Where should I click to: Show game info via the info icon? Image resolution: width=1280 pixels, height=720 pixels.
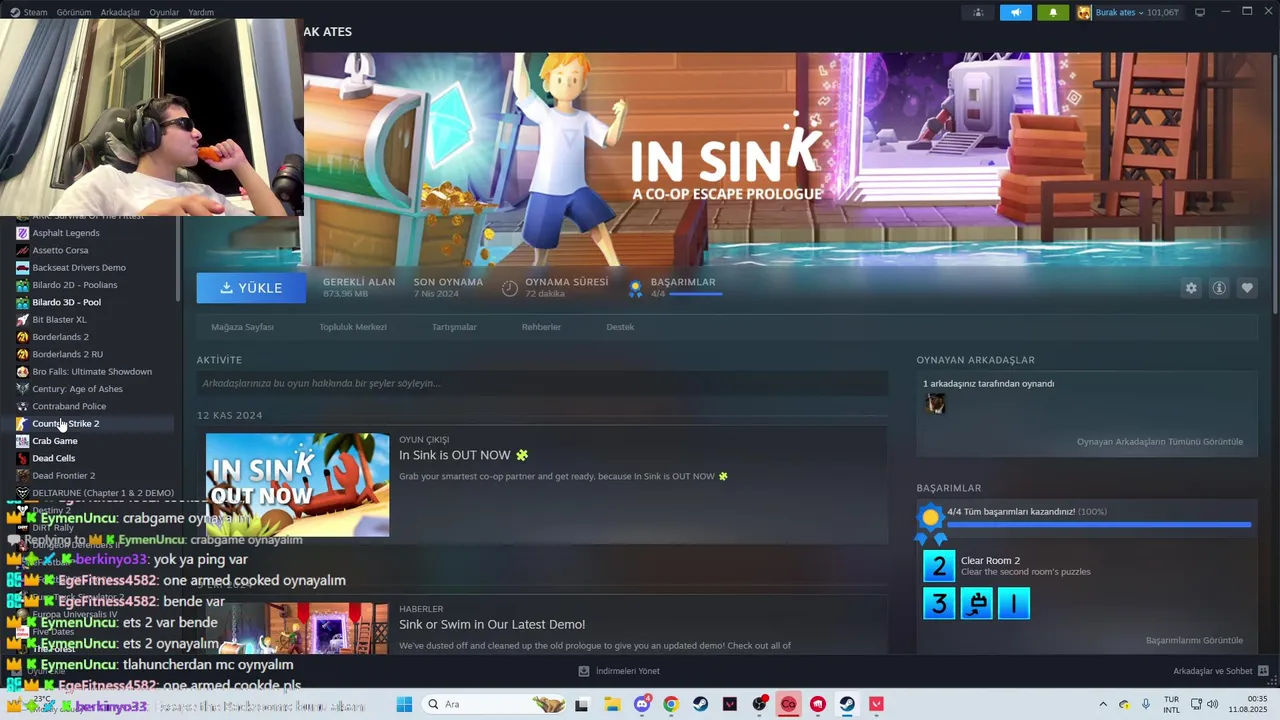1219,288
